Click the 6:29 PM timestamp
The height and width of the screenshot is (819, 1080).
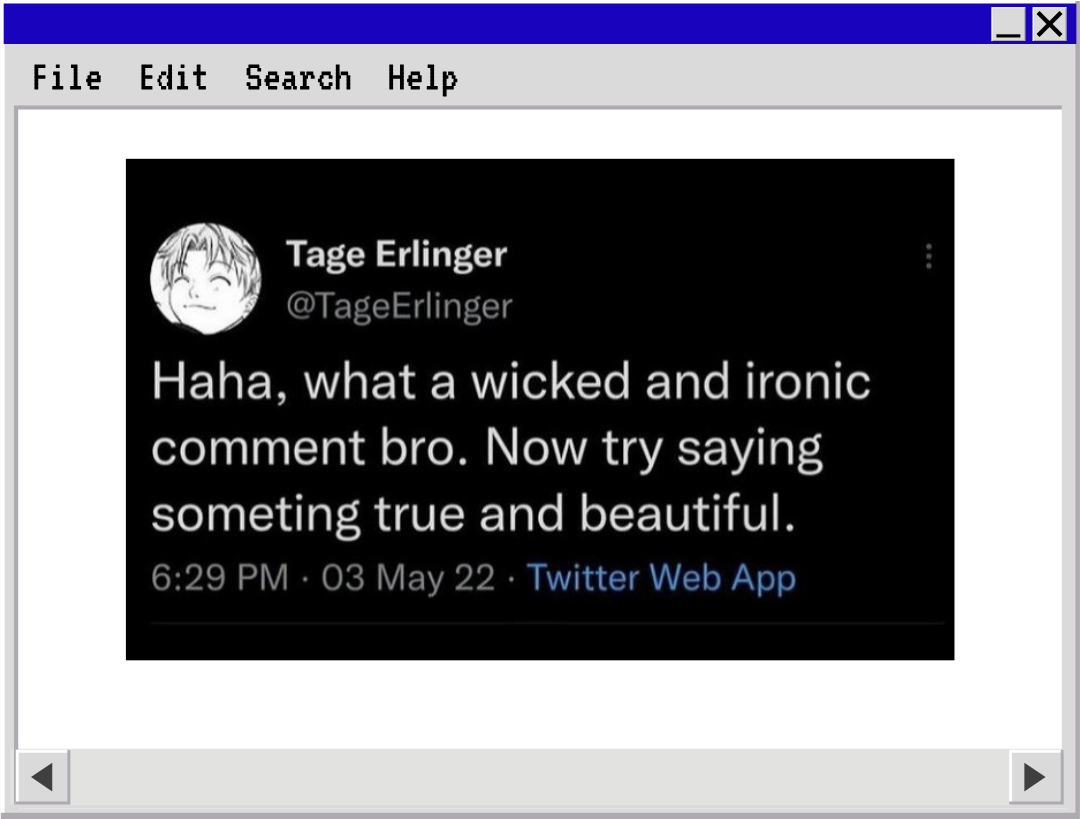tap(220, 578)
